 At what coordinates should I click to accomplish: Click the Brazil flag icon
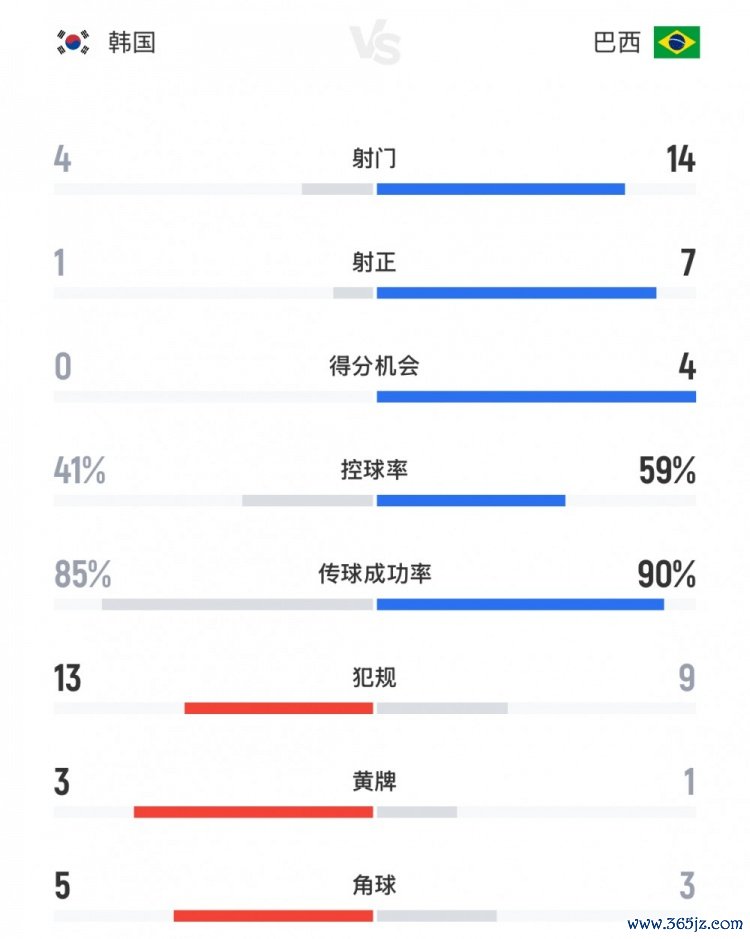(x=677, y=43)
